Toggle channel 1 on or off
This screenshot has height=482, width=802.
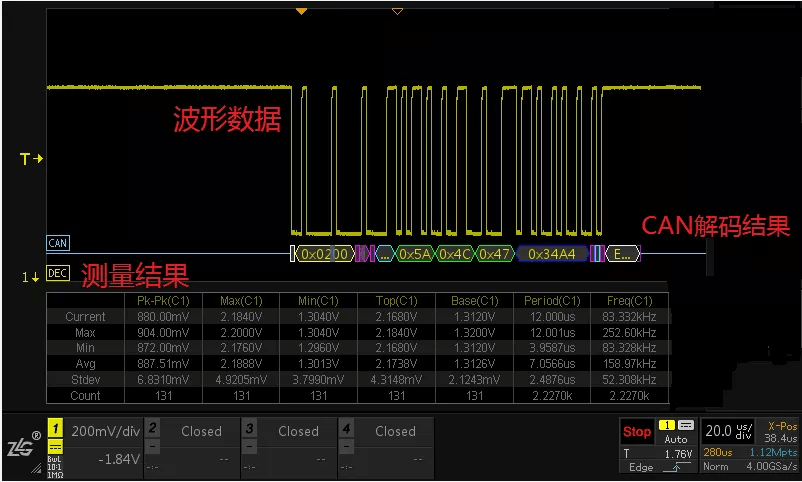pyautogui.click(x=55, y=428)
